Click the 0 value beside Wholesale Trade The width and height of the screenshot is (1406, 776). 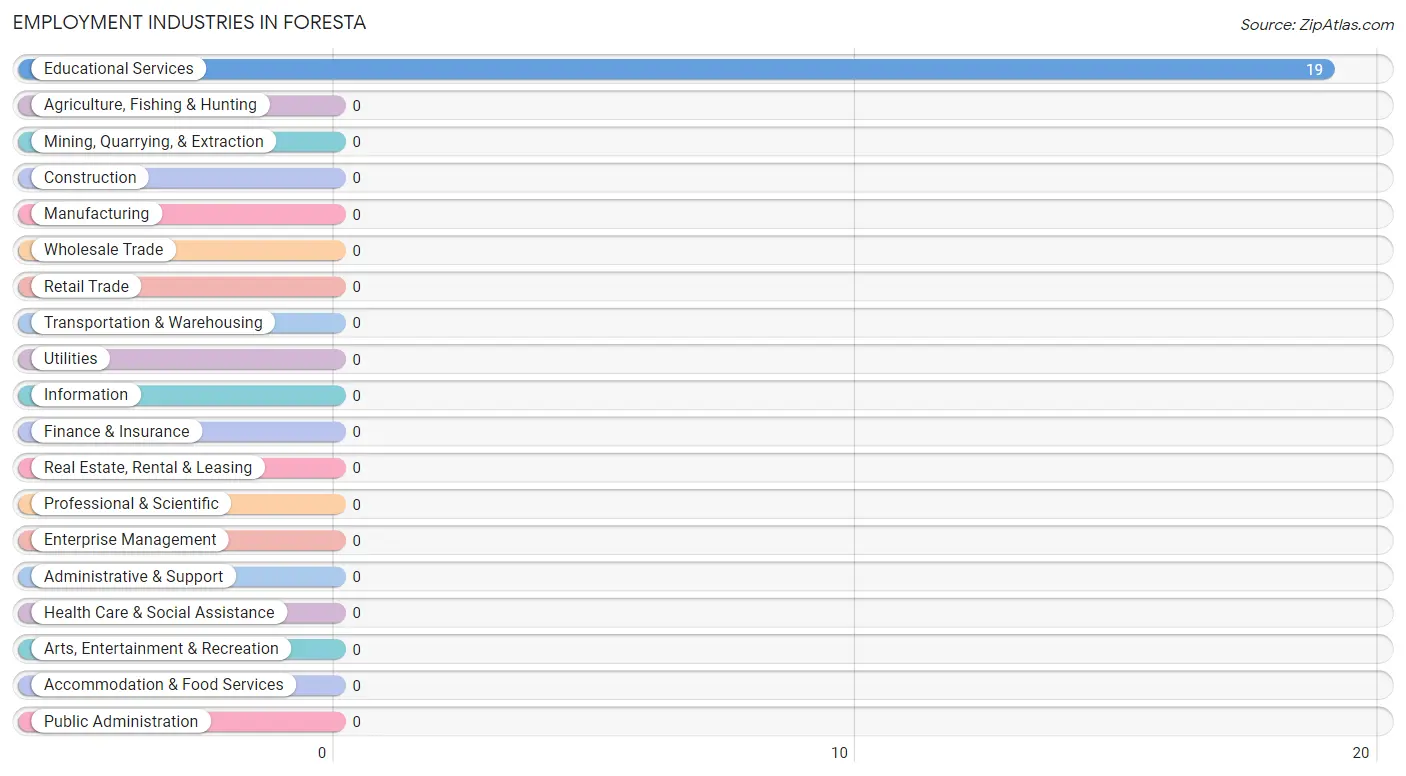point(356,251)
